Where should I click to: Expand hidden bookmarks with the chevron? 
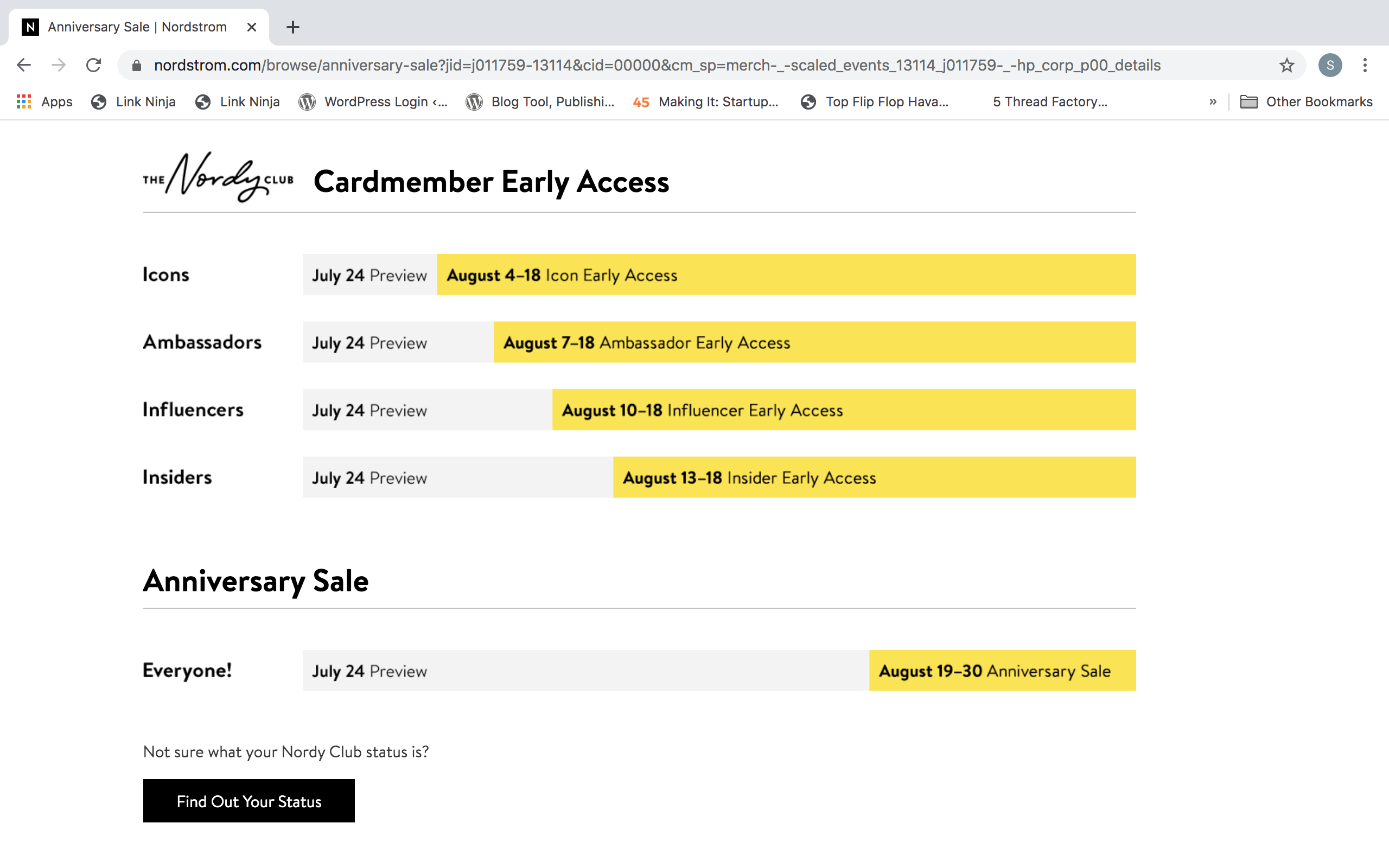[x=1213, y=101]
